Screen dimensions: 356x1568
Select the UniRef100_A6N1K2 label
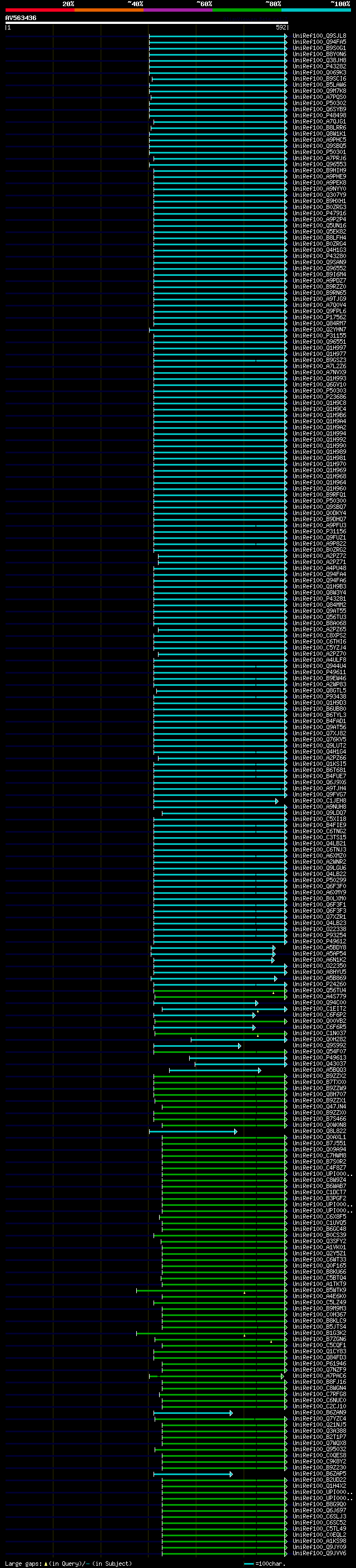point(319,960)
